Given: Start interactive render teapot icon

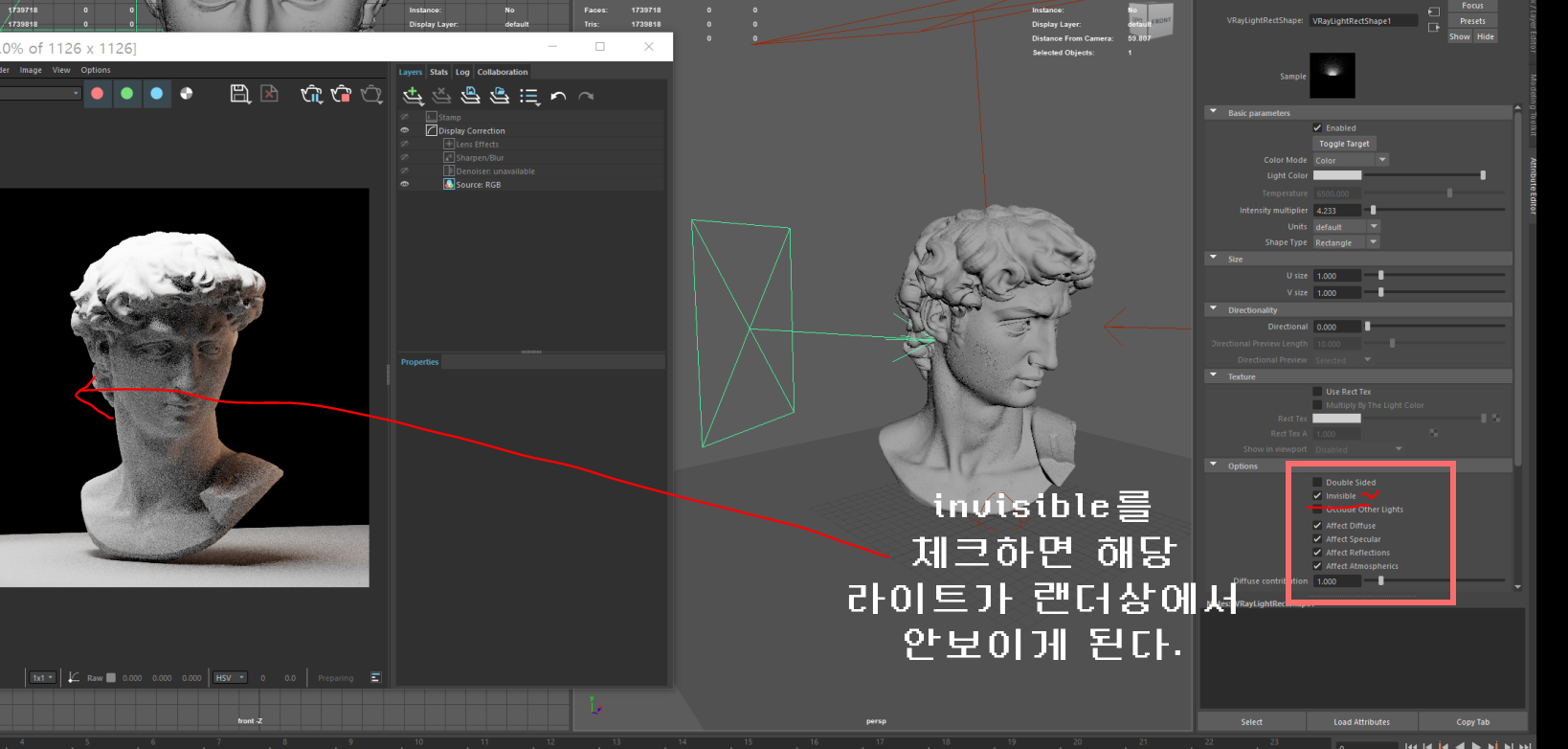Looking at the screenshot, I should [x=311, y=94].
